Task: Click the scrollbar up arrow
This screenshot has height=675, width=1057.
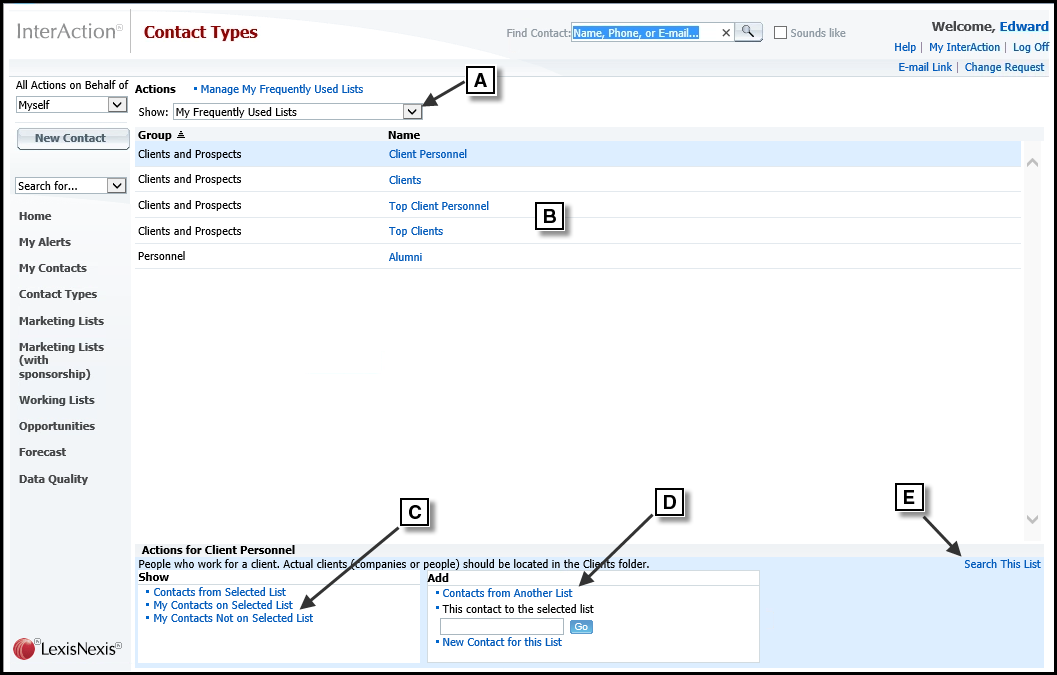Action: tap(1032, 160)
